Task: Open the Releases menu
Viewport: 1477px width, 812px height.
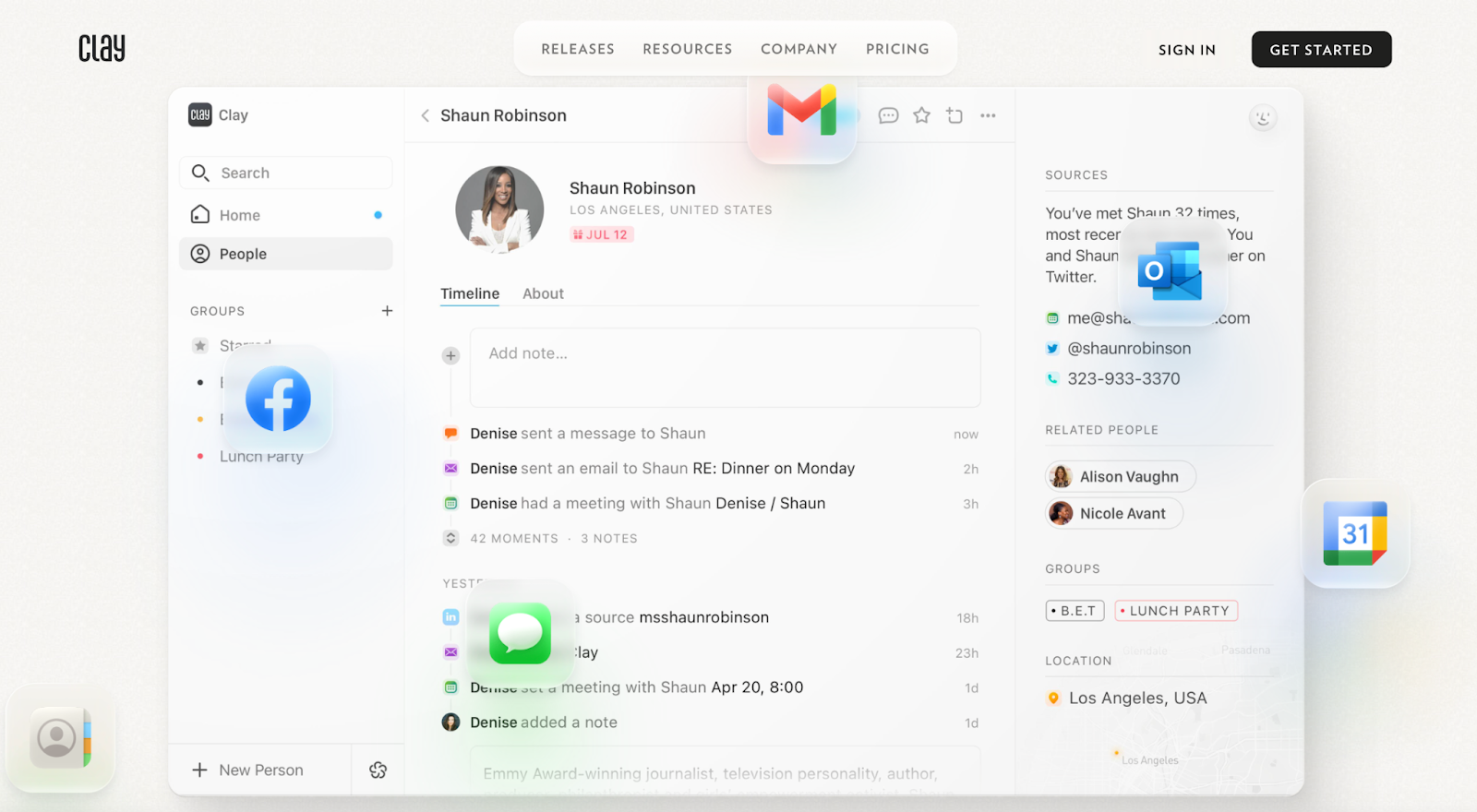Action: click(x=578, y=49)
